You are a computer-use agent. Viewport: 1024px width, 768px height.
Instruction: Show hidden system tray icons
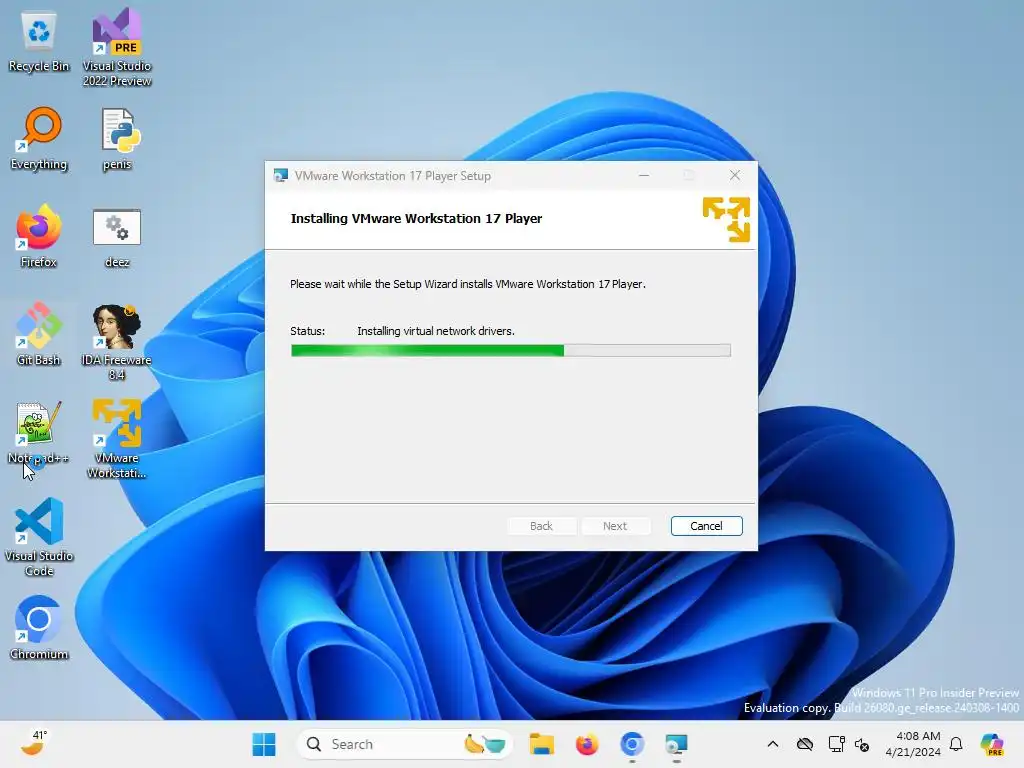point(773,744)
